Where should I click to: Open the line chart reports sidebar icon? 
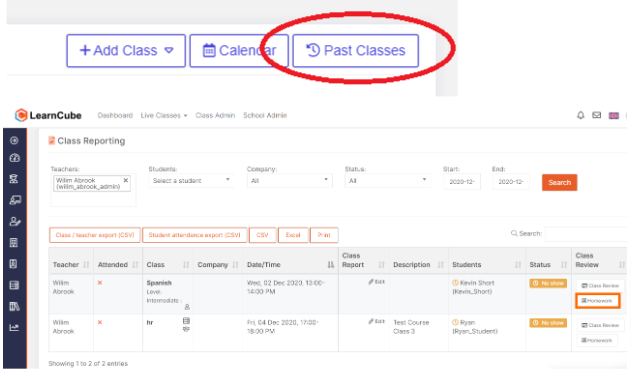coord(14,327)
